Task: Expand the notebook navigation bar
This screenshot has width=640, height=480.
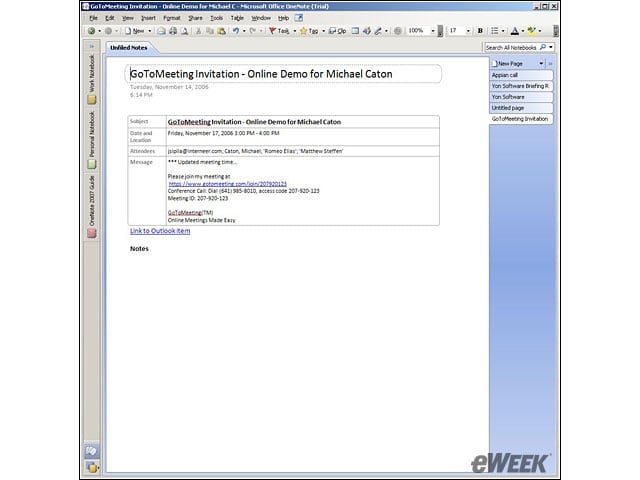Action: click(92, 47)
